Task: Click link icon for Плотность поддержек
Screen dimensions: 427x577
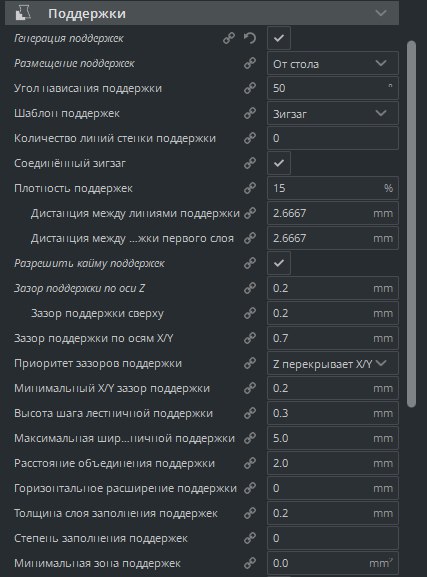Action: point(250,188)
